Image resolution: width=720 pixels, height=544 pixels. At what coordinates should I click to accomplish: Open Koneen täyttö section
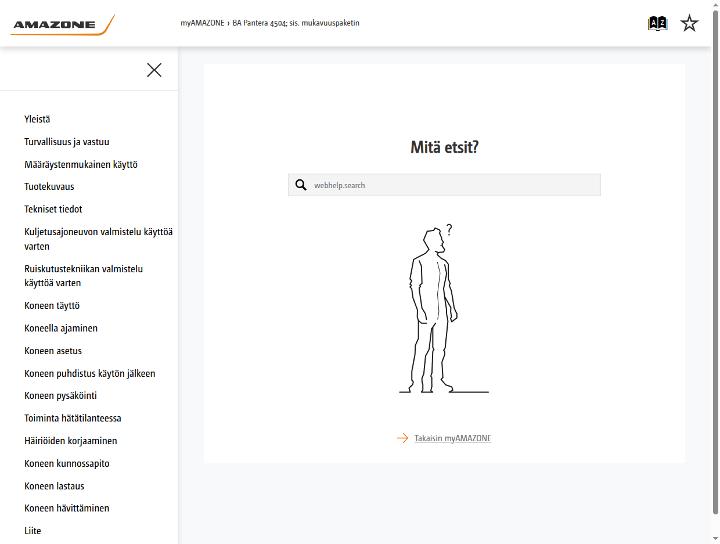pos(52,305)
